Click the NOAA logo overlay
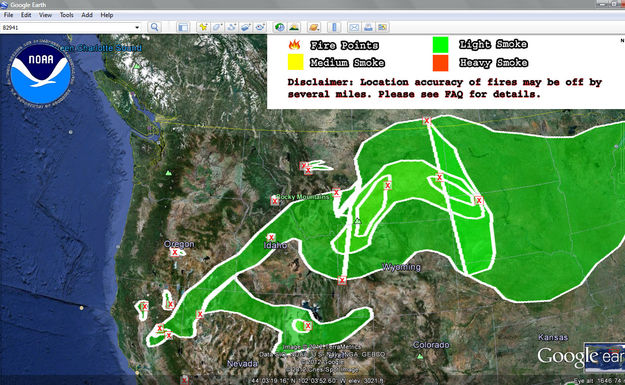 point(40,74)
